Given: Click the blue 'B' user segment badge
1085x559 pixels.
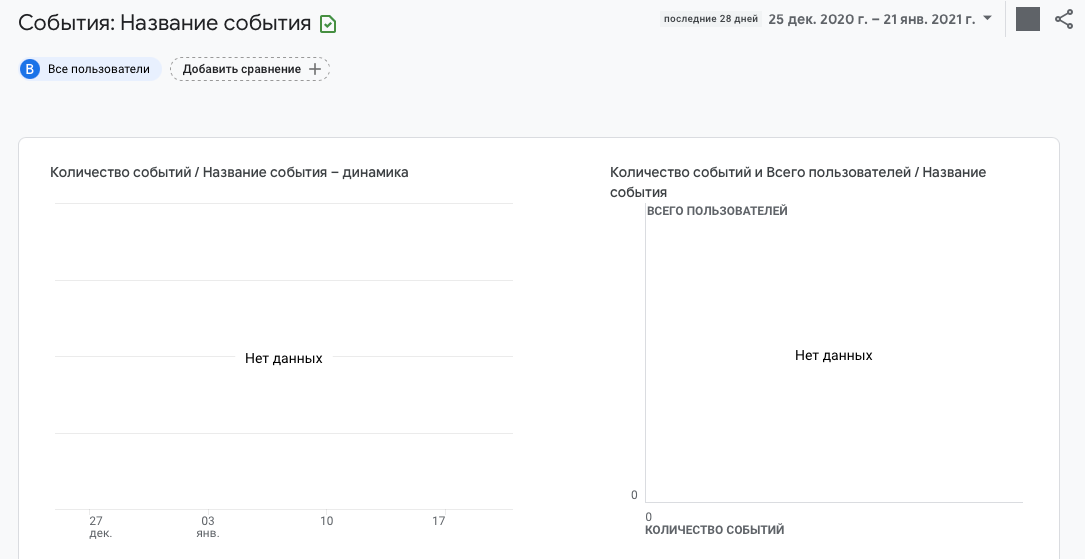Looking at the screenshot, I should (x=30, y=69).
